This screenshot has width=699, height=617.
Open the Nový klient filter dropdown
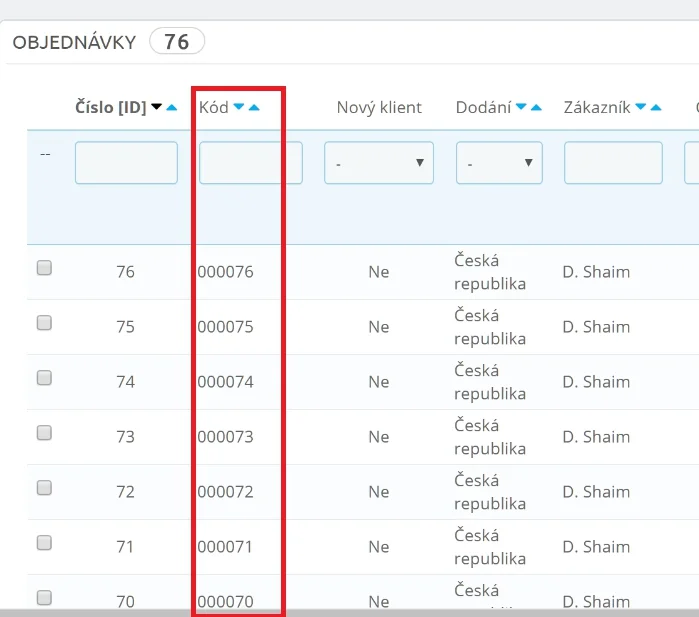coord(378,163)
